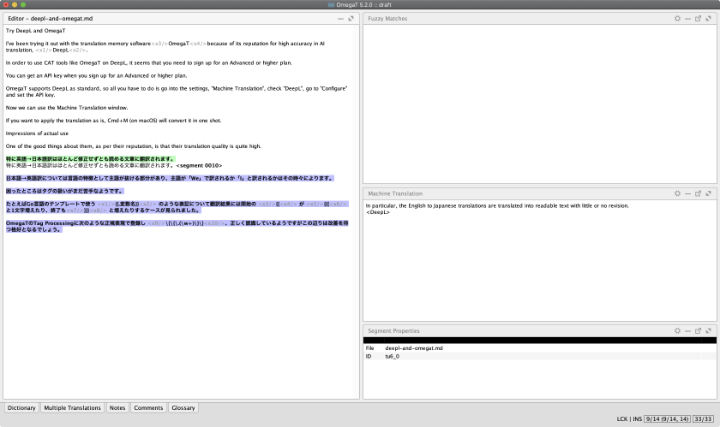Select the Machine Translation pane title

point(395,194)
